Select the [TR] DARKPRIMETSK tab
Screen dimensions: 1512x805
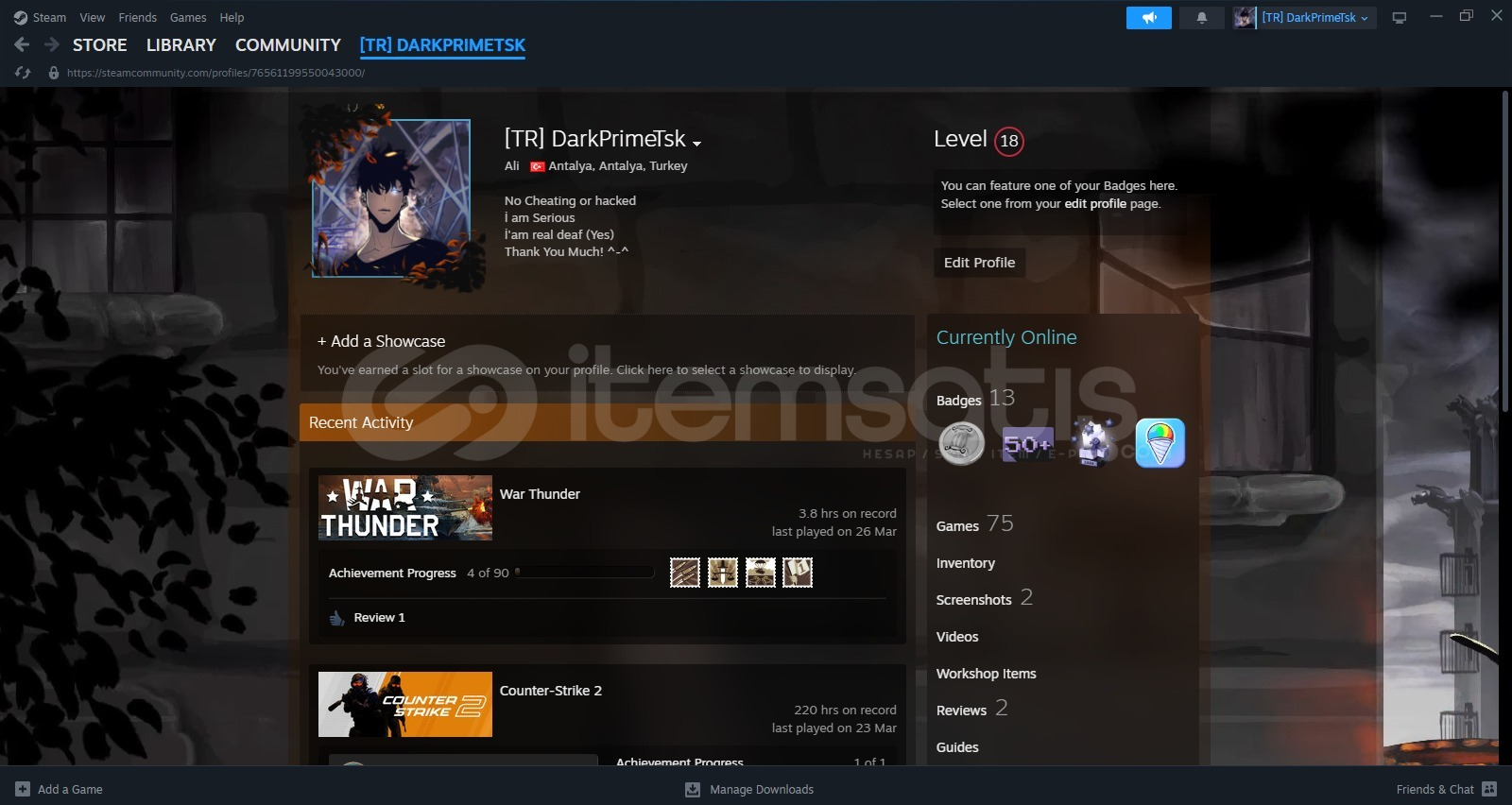[x=442, y=45]
